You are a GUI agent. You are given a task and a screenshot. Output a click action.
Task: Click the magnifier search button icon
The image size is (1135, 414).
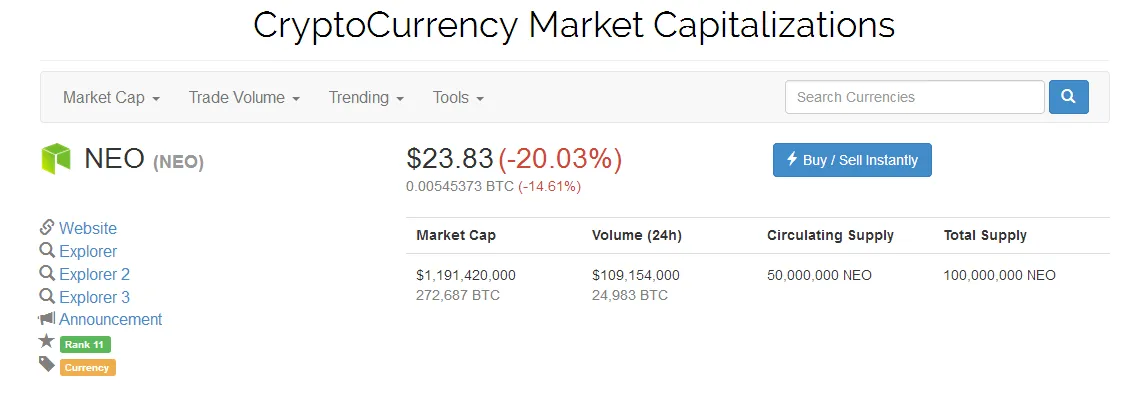[1068, 97]
